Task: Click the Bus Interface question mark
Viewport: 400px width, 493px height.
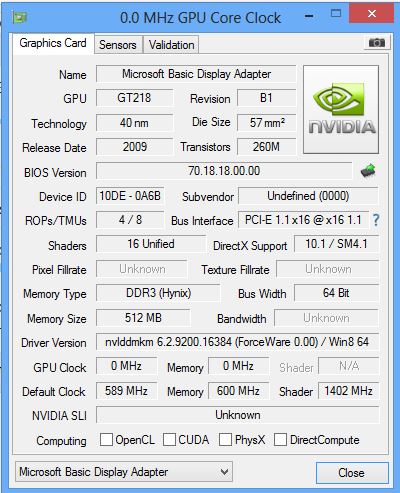Action: pos(376,220)
